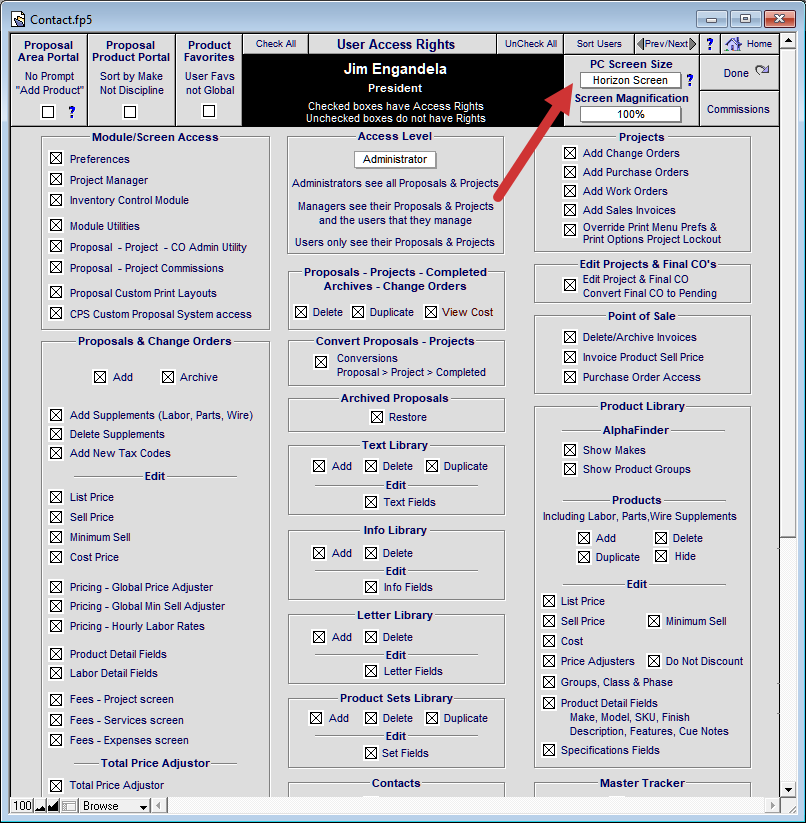Toggle Archive proposals checkbox
This screenshot has height=823, width=806.
(168, 377)
